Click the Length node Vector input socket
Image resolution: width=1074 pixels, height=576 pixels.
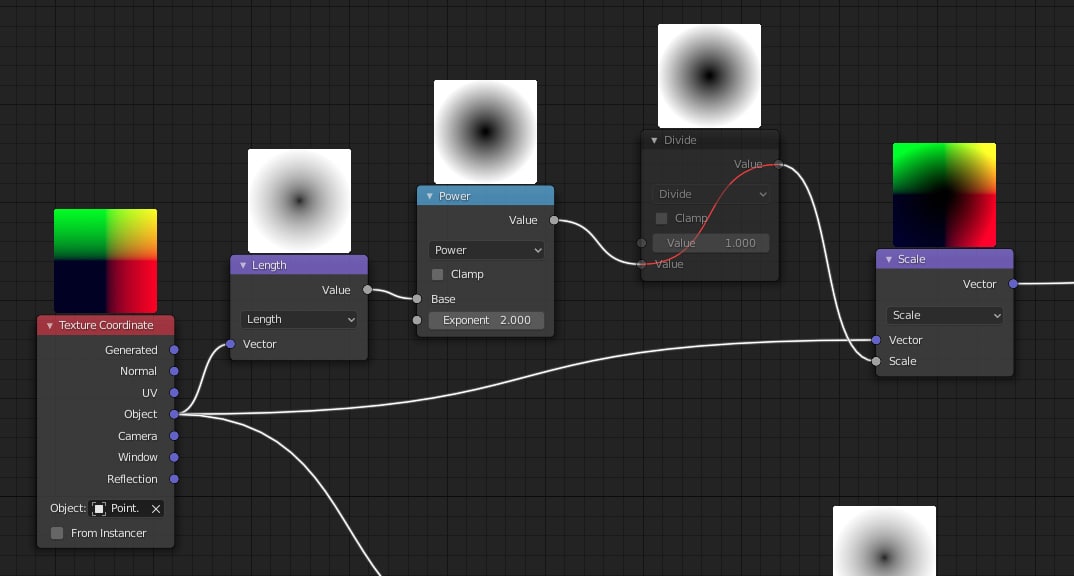tap(230, 344)
